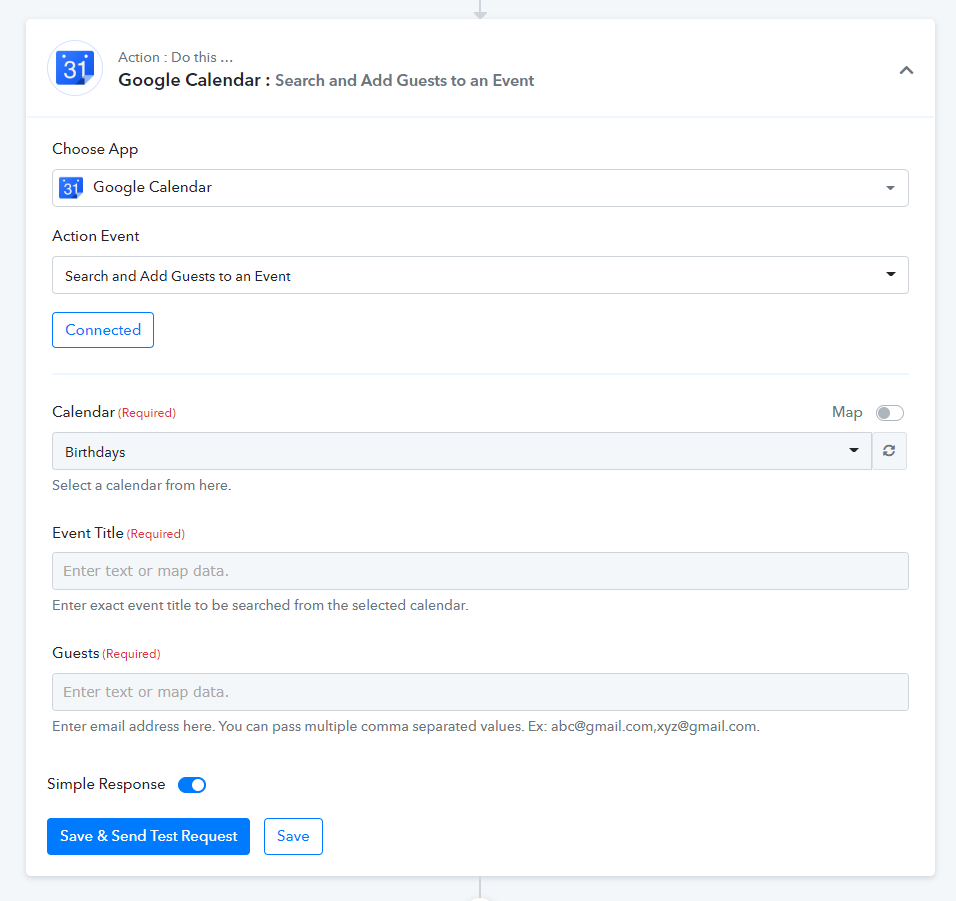Image resolution: width=956 pixels, height=901 pixels.
Task: Click the Save button
Action: (293, 836)
